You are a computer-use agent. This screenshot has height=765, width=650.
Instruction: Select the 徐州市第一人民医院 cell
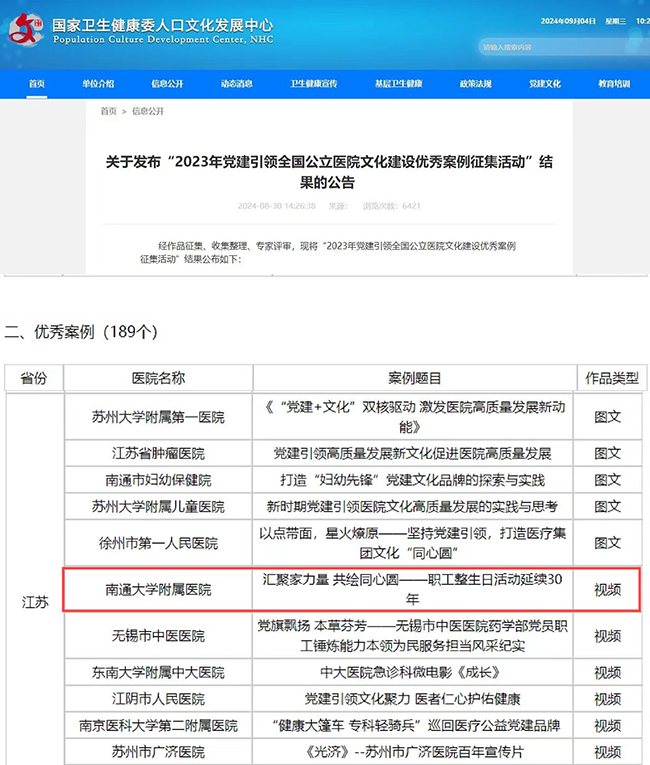(158, 543)
